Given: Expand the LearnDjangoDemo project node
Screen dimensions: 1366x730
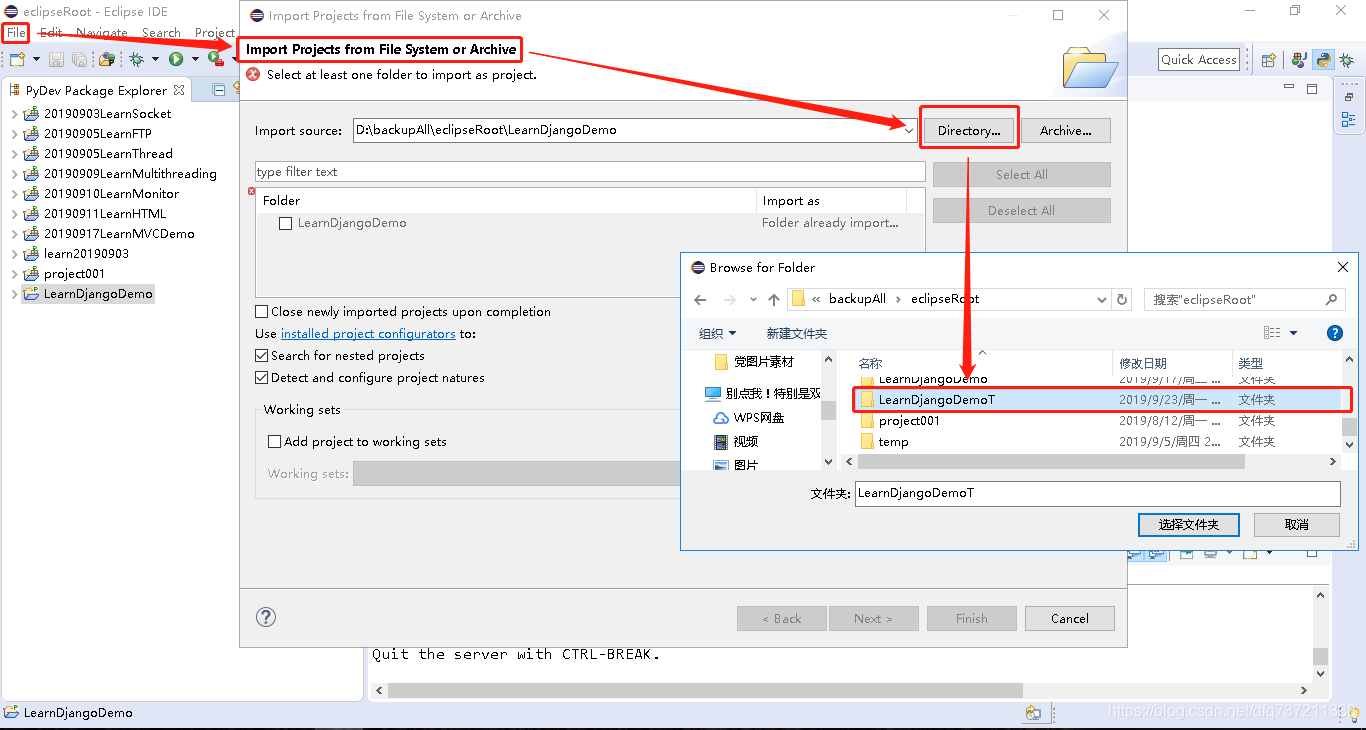Looking at the screenshot, I should pos(14,294).
